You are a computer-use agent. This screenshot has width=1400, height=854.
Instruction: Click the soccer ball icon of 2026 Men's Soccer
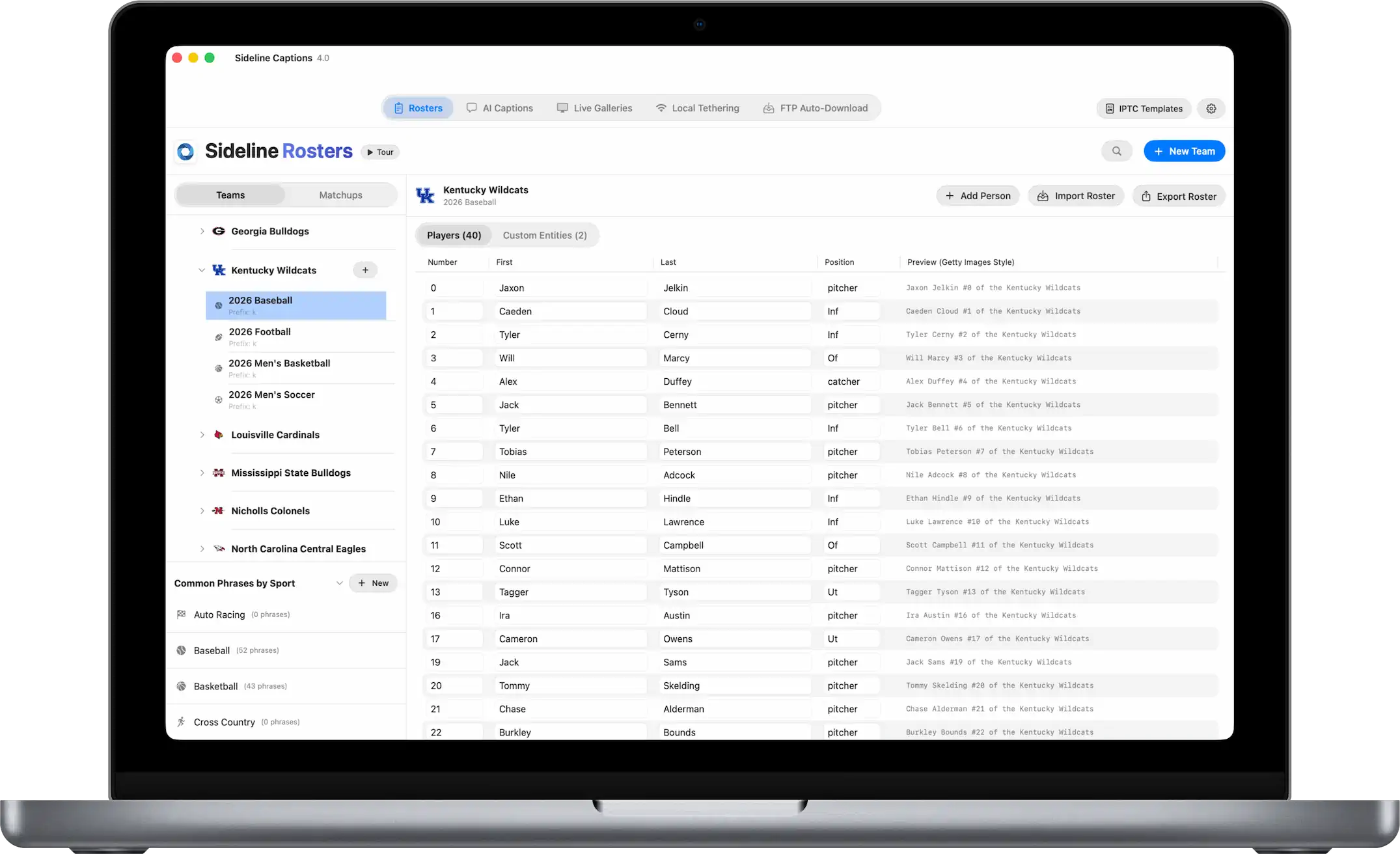[219, 400]
